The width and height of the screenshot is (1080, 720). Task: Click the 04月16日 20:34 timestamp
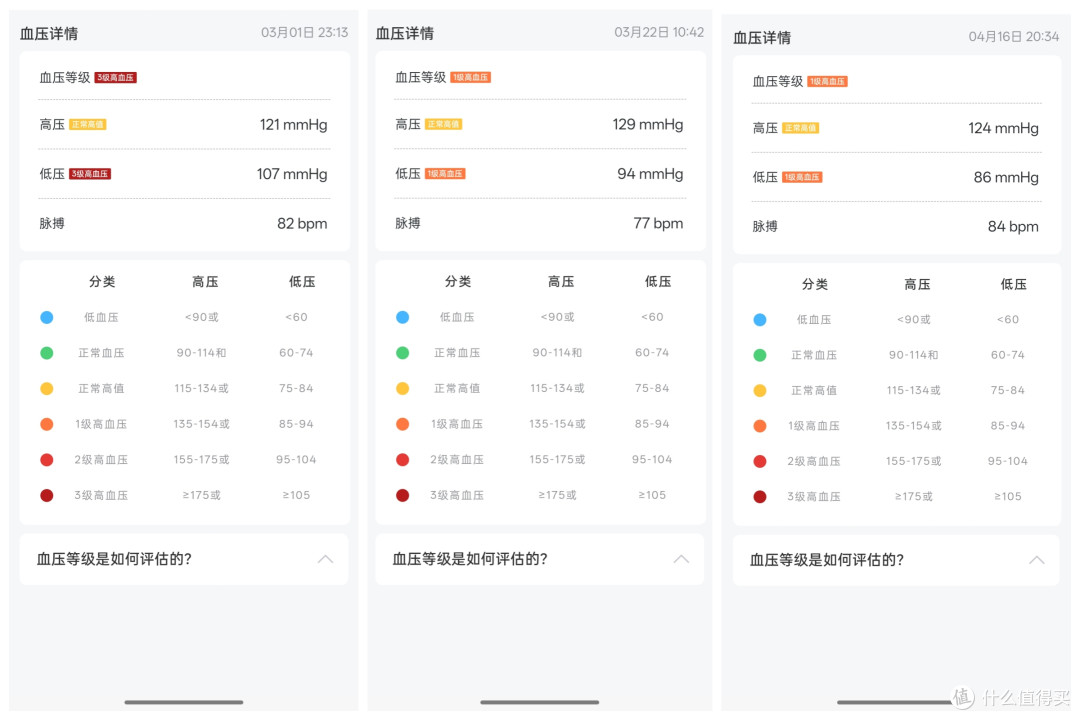pyautogui.click(x=1014, y=37)
